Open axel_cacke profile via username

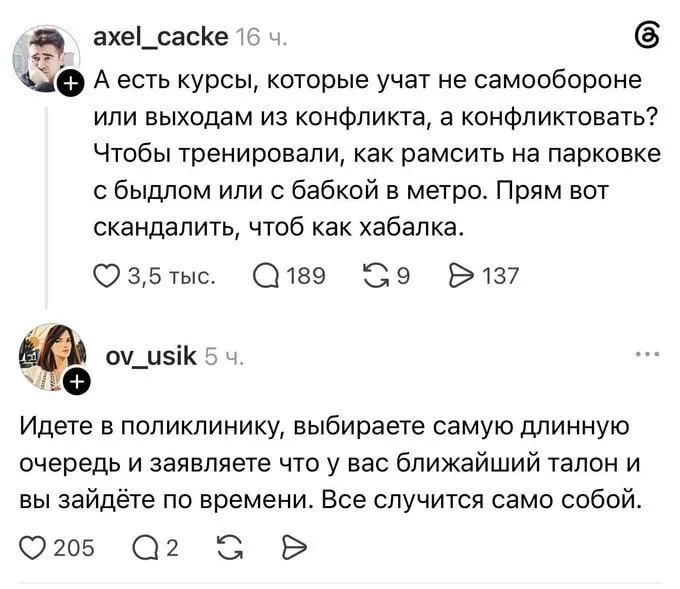[x=161, y=37]
